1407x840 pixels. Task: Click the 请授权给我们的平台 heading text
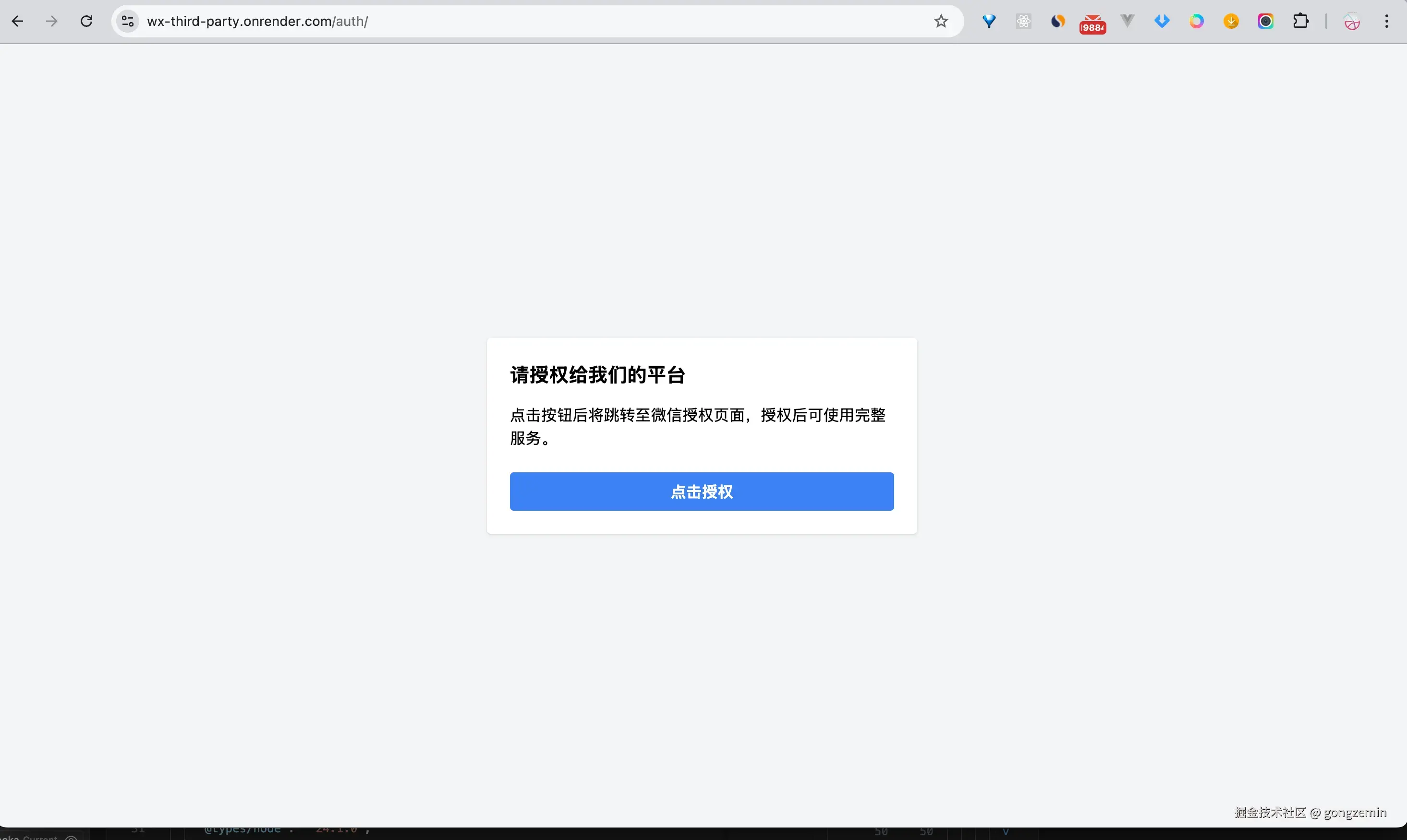coord(597,375)
